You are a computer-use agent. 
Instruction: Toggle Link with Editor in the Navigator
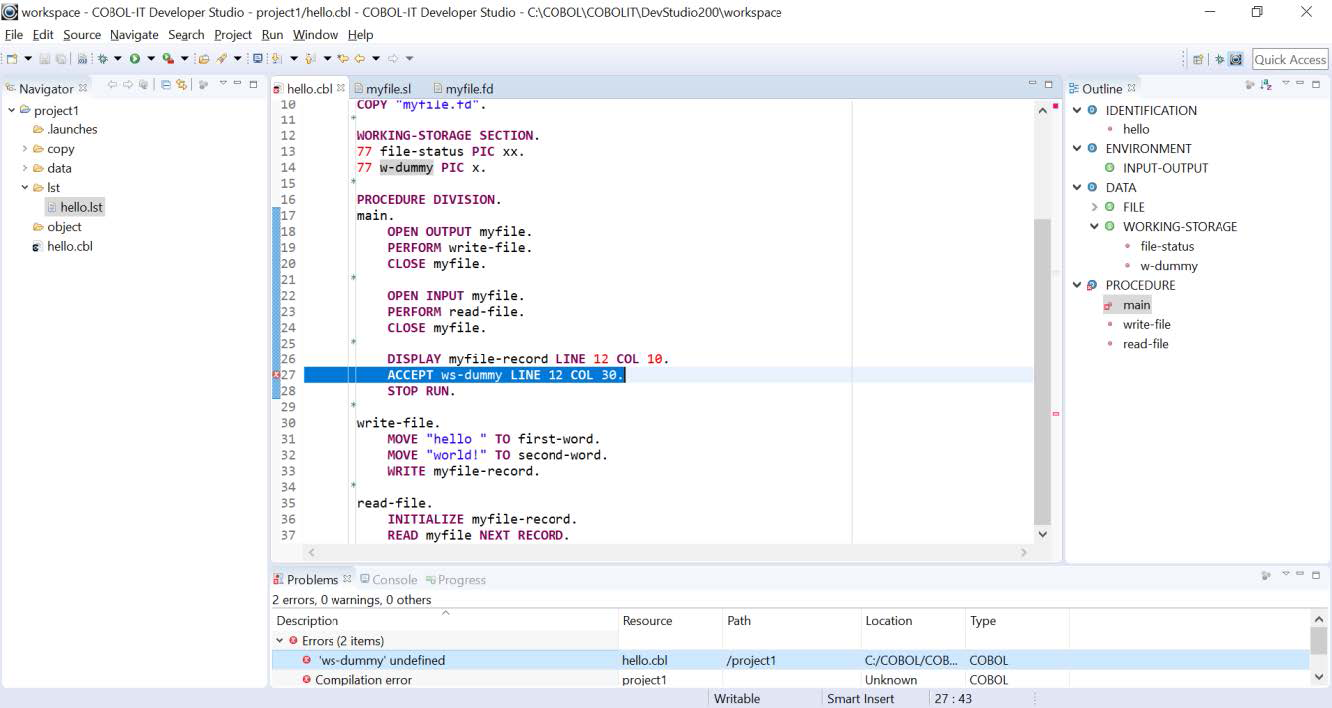pyautogui.click(x=181, y=85)
